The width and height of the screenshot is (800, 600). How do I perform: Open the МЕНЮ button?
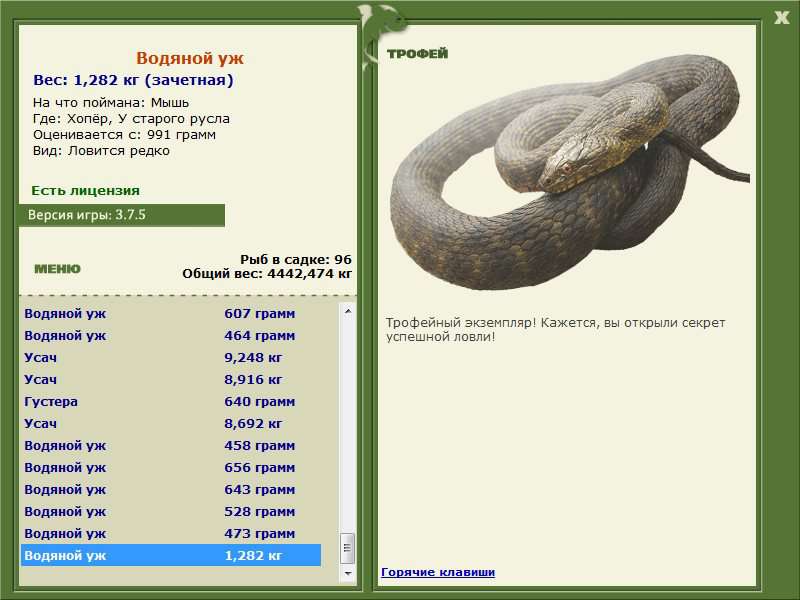point(57,269)
